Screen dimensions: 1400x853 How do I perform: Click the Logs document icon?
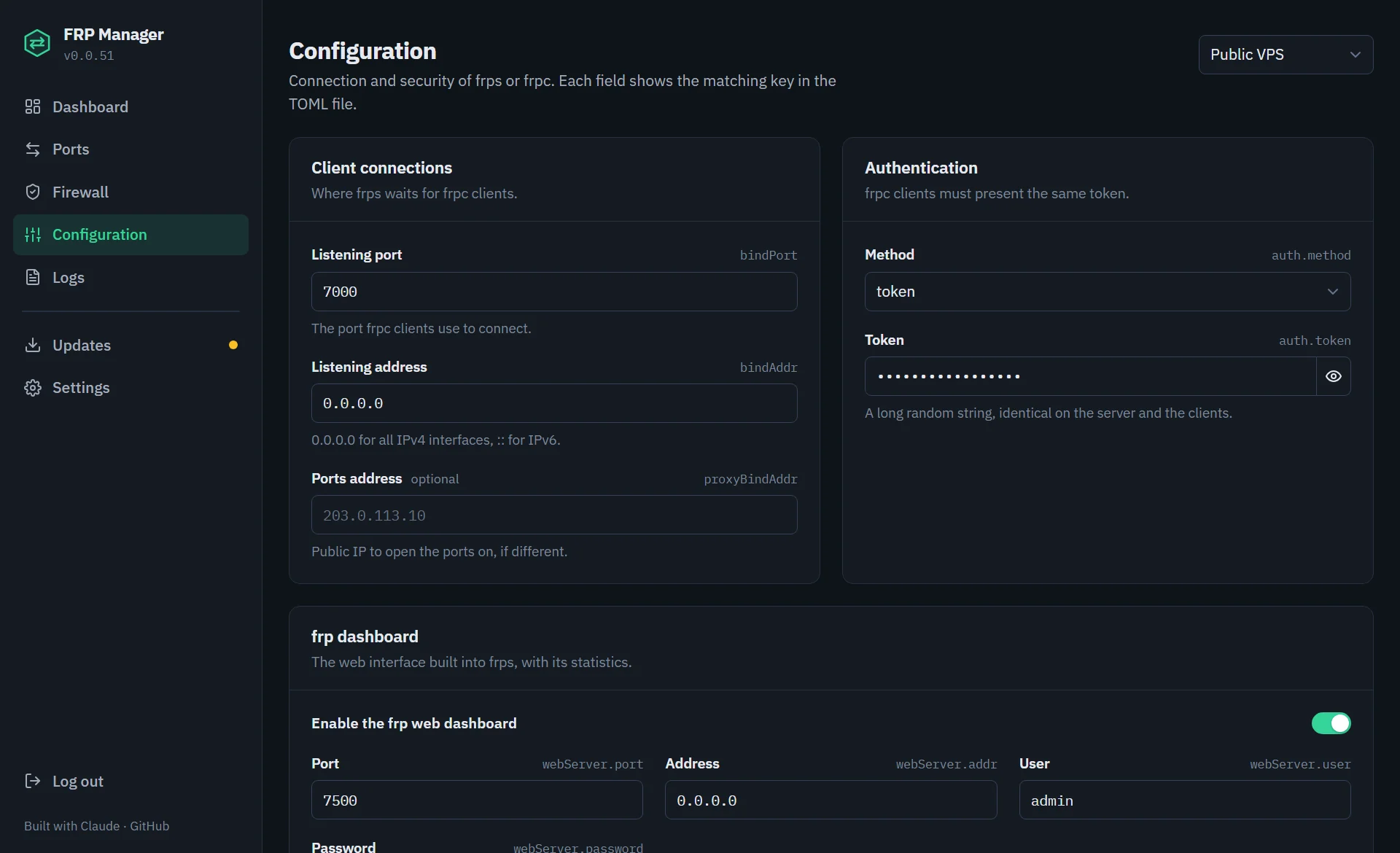pos(33,277)
